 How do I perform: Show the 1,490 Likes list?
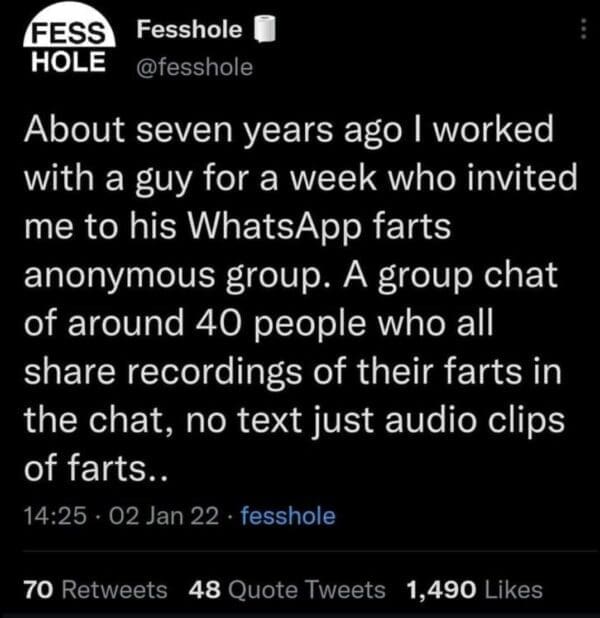[x=475, y=589]
